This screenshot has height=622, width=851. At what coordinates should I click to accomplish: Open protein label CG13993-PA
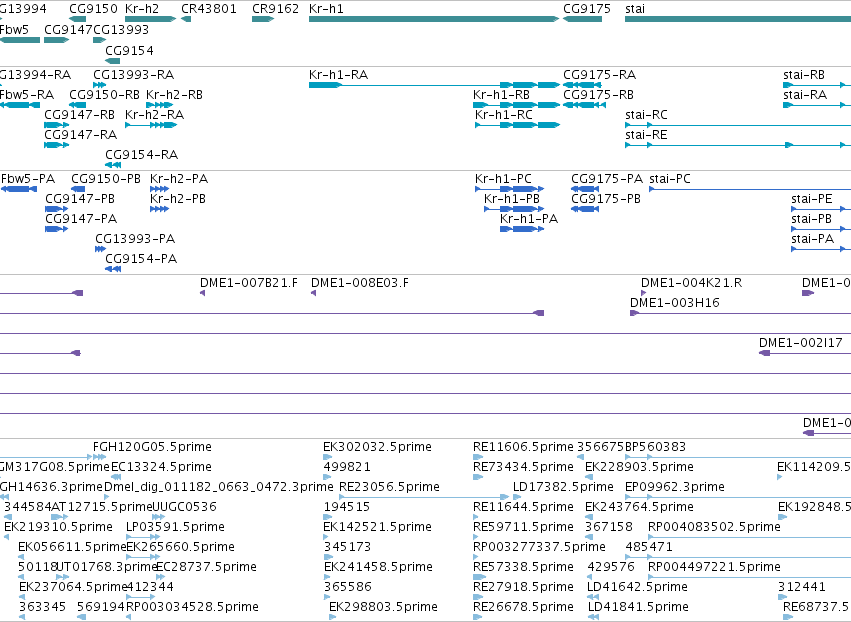(135, 239)
